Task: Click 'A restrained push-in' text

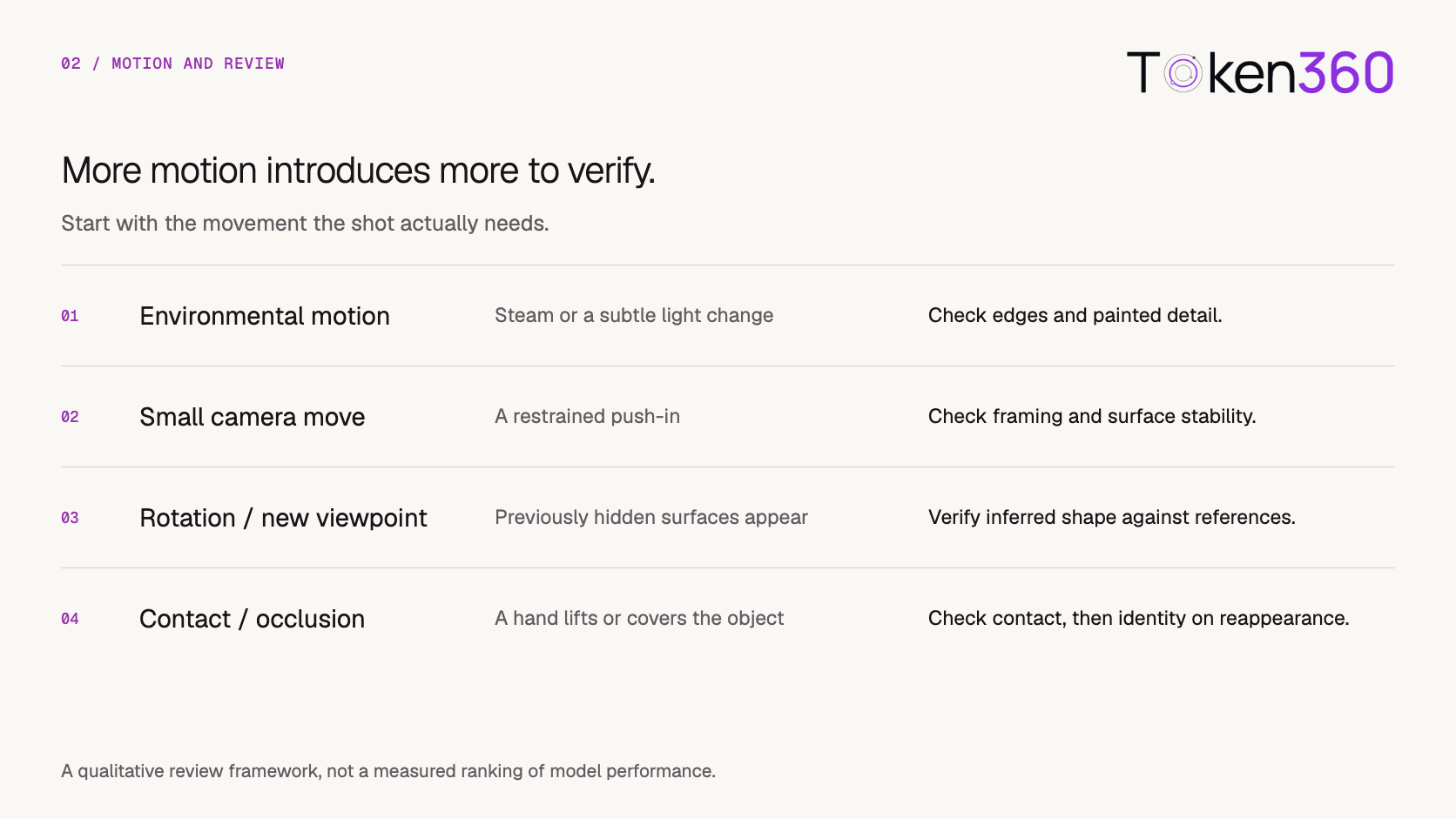Action: coord(587,416)
